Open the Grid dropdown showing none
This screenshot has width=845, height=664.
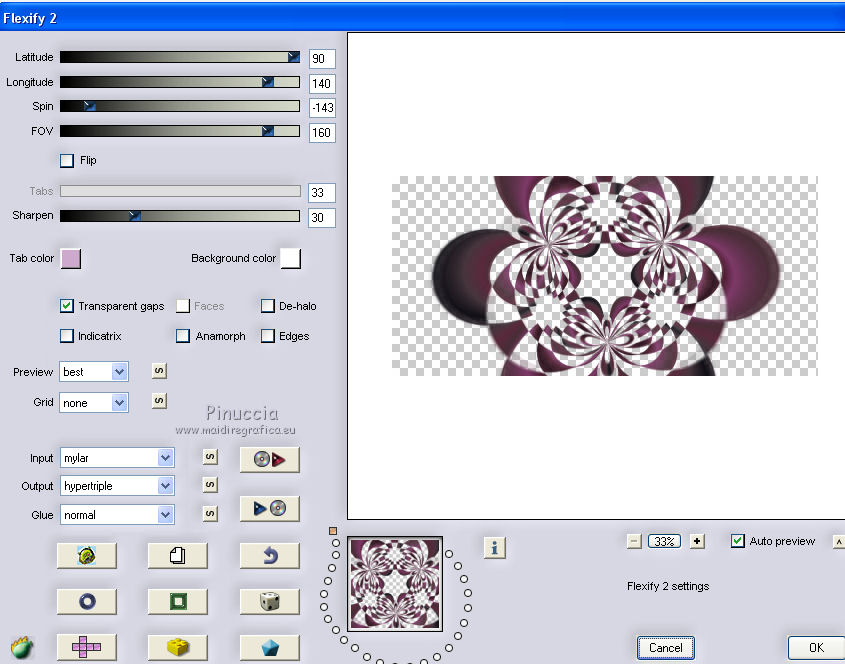[x=94, y=403]
